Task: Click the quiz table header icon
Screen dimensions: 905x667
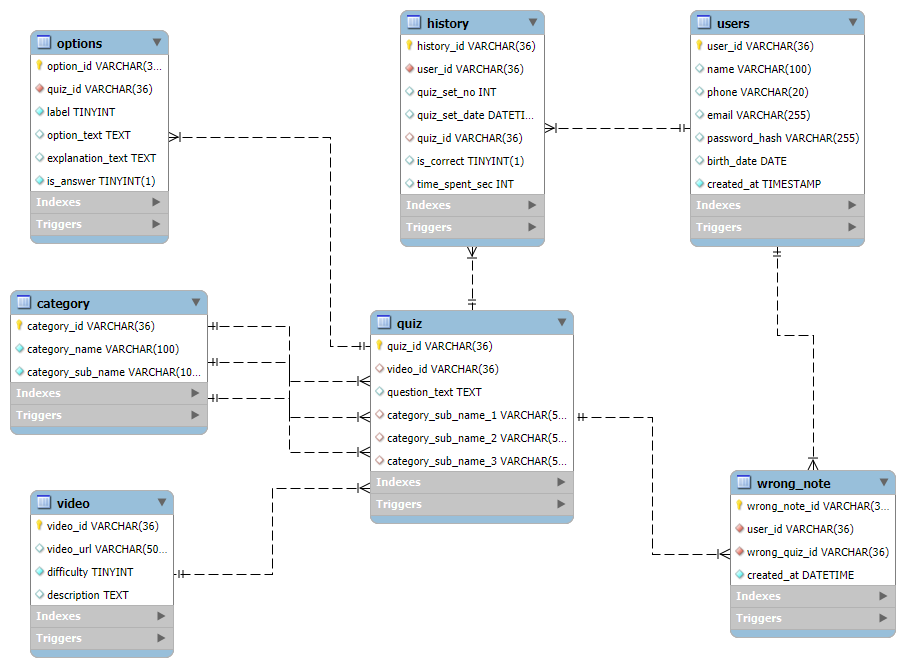Action: click(384, 323)
